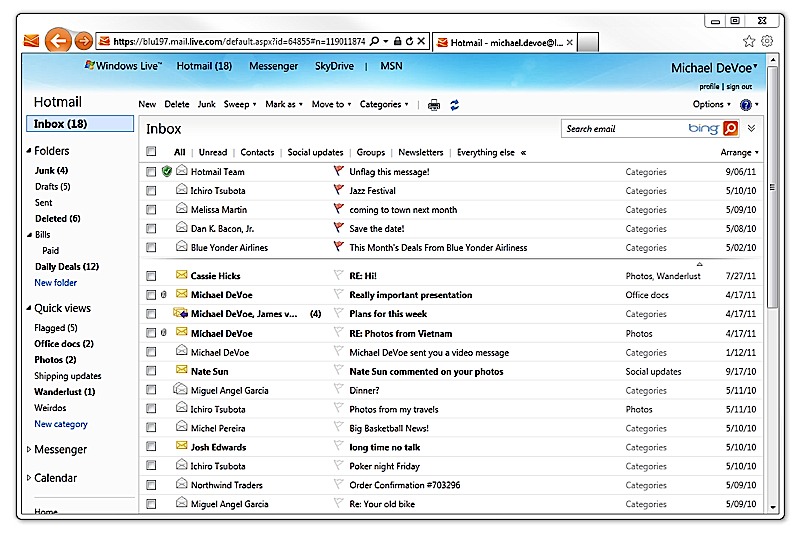
Task: Flag the Dinner? message
Action: pyautogui.click(x=338, y=389)
